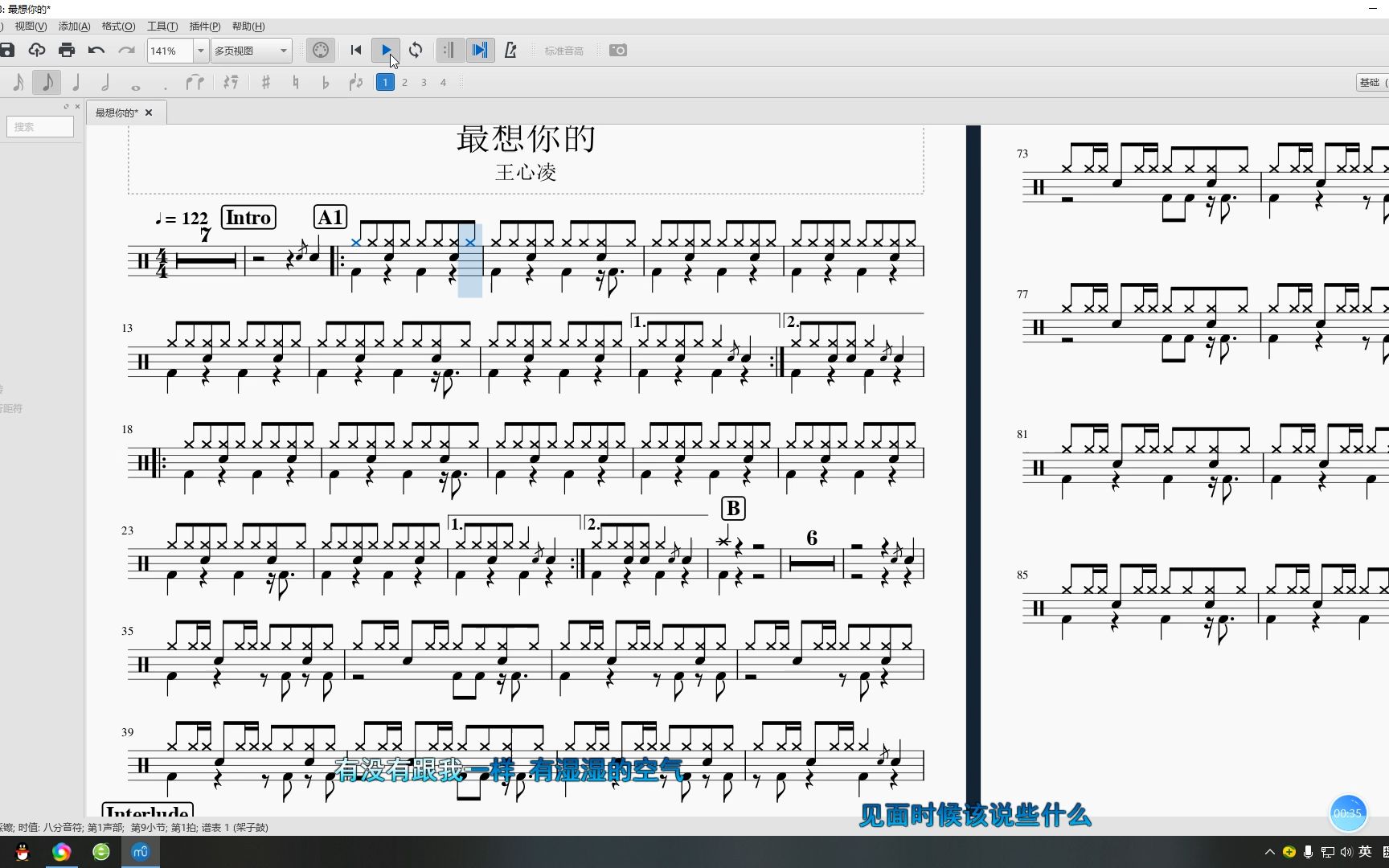This screenshot has width=1389, height=868.
Task: Click the composer text 王心凌
Action: coord(526,172)
